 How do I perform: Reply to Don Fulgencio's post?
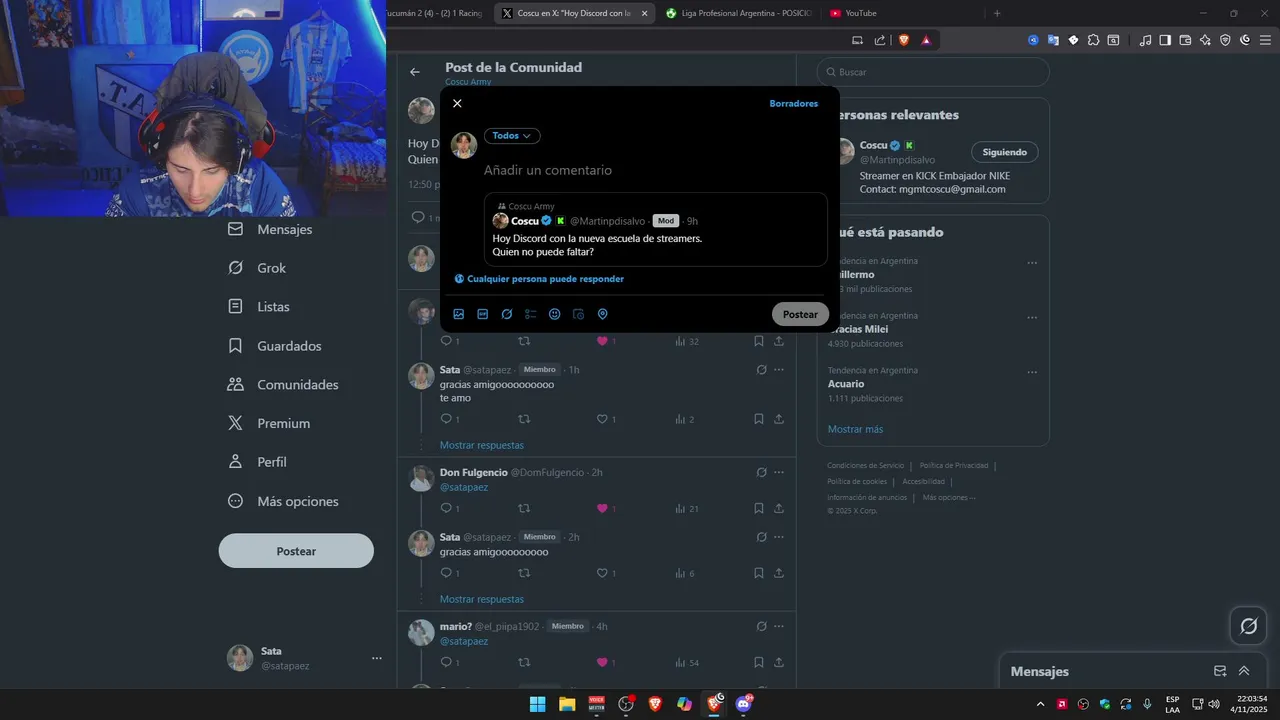pyautogui.click(x=447, y=509)
